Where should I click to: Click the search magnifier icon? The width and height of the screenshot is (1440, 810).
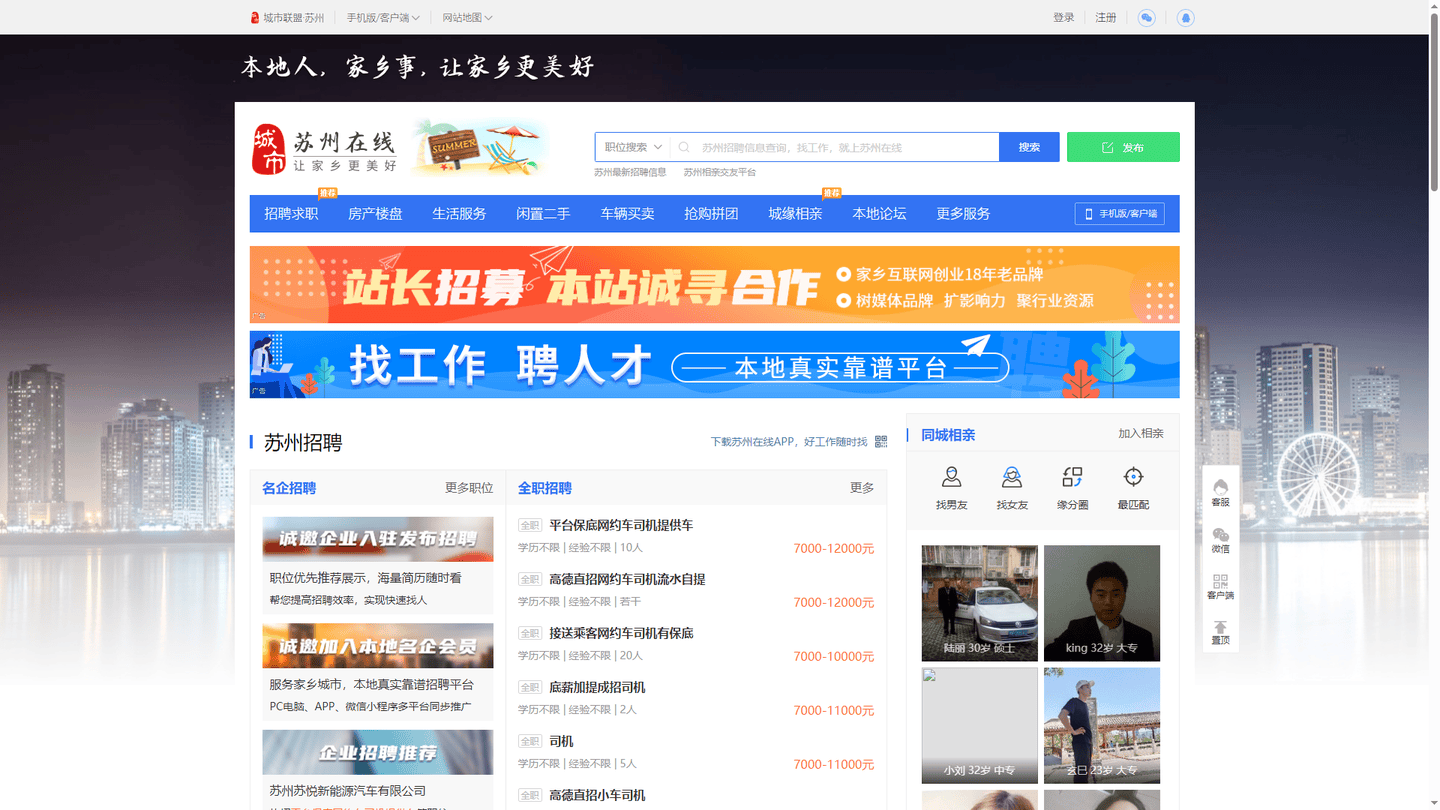click(x=684, y=147)
